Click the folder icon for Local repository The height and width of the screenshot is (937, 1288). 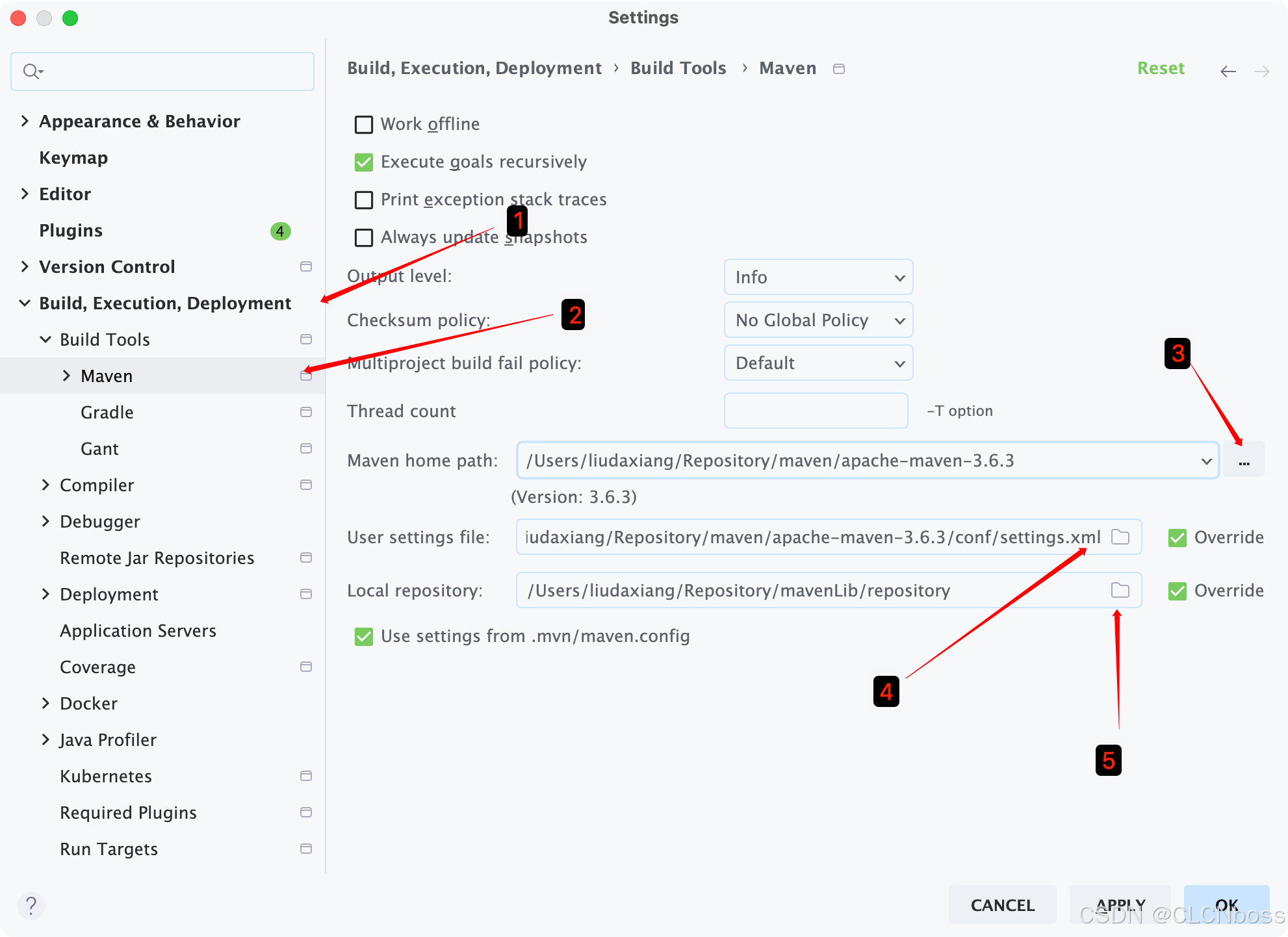click(x=1121, y=590)
